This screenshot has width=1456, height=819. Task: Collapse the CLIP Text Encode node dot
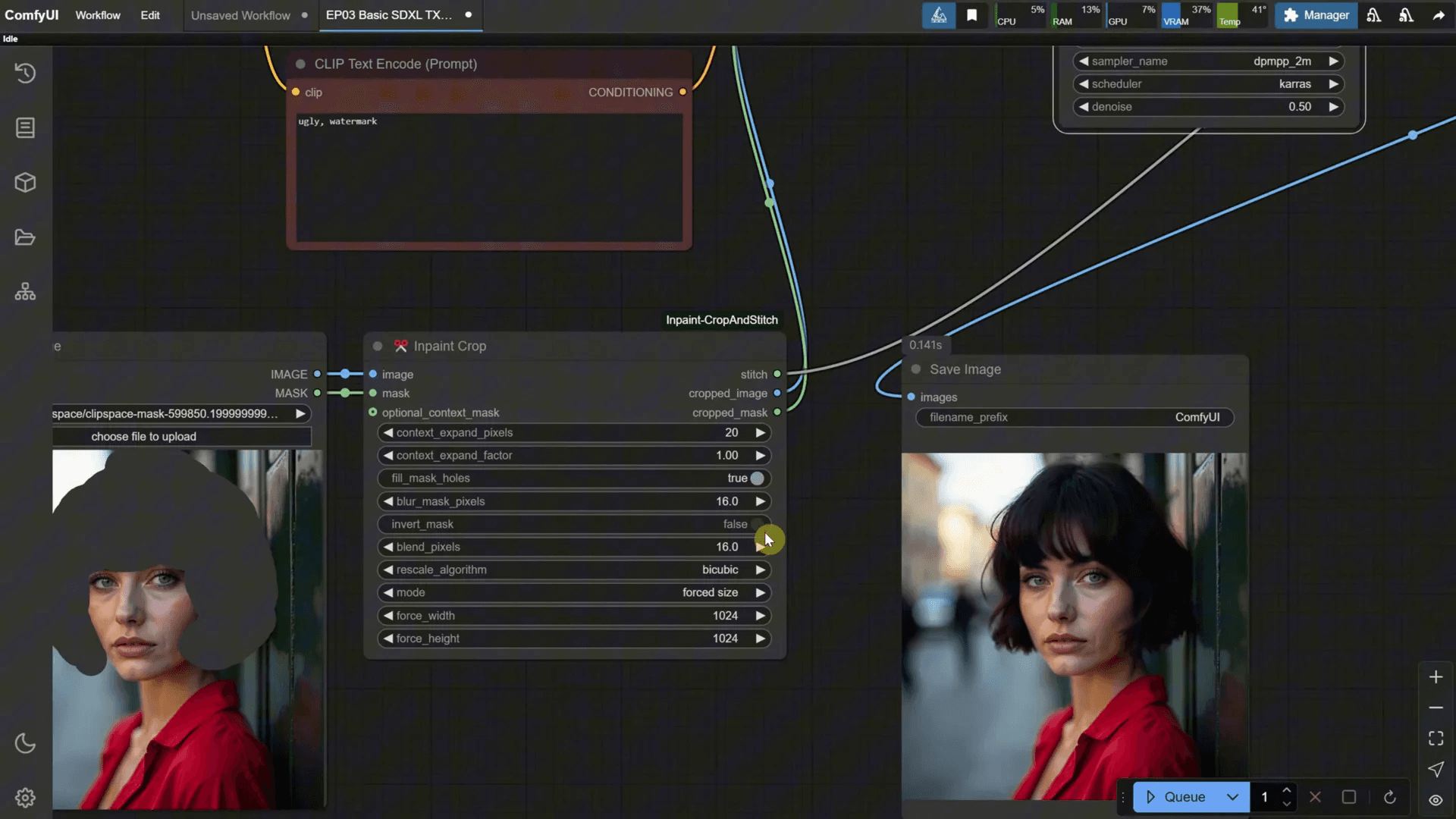[300, 64]
